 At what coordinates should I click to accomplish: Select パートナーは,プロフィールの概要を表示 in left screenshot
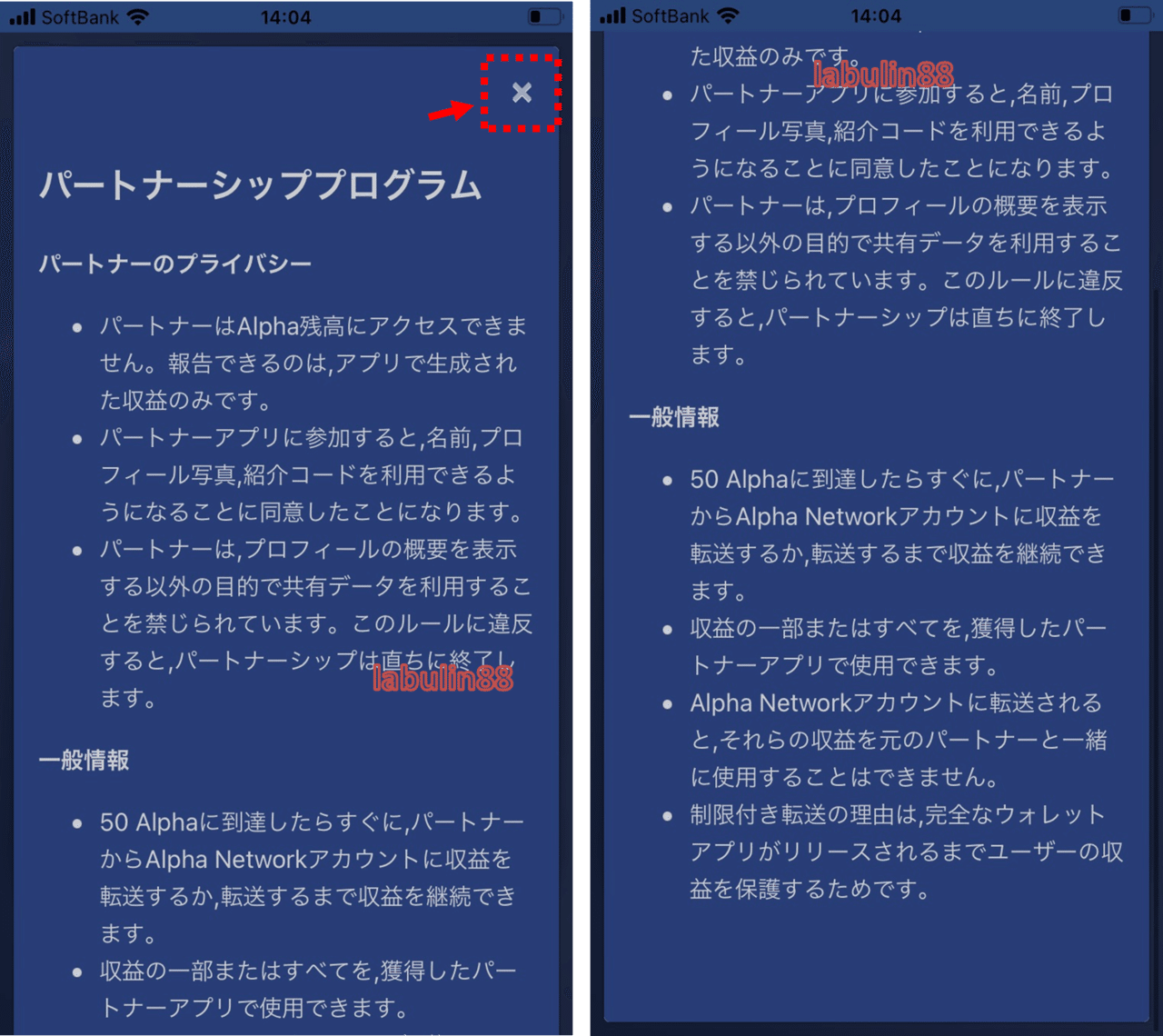point(316,623)
